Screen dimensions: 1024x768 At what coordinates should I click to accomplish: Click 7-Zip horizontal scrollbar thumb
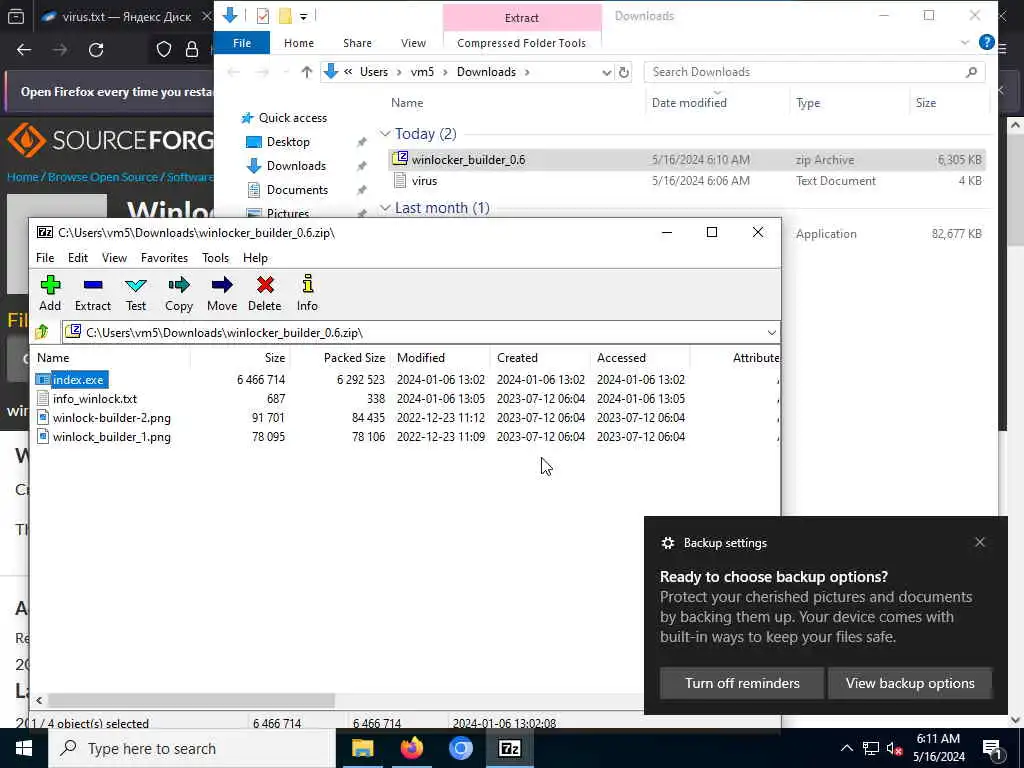pos(191,700)
